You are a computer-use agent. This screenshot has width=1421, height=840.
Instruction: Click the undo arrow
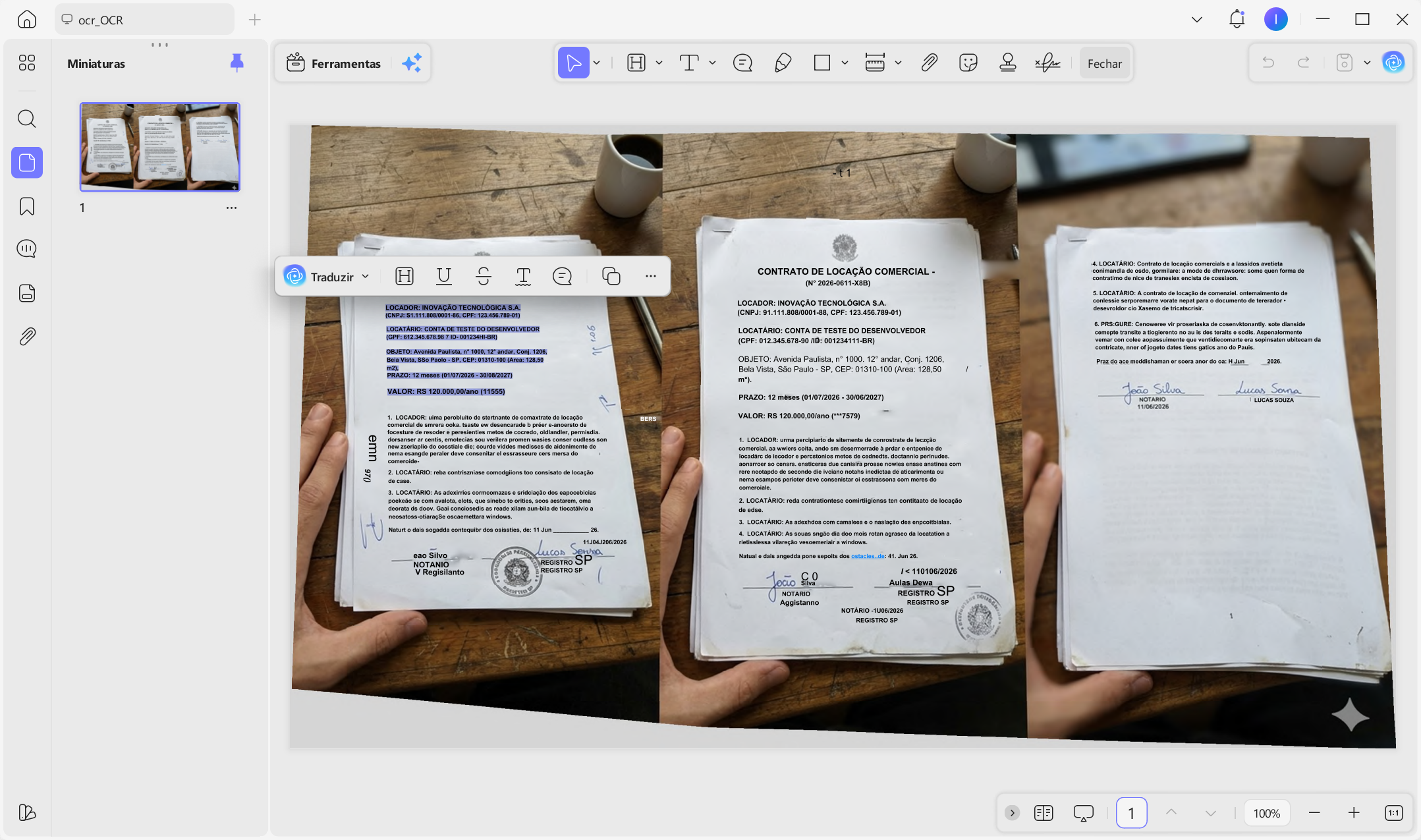click(x=1268, y=63)
